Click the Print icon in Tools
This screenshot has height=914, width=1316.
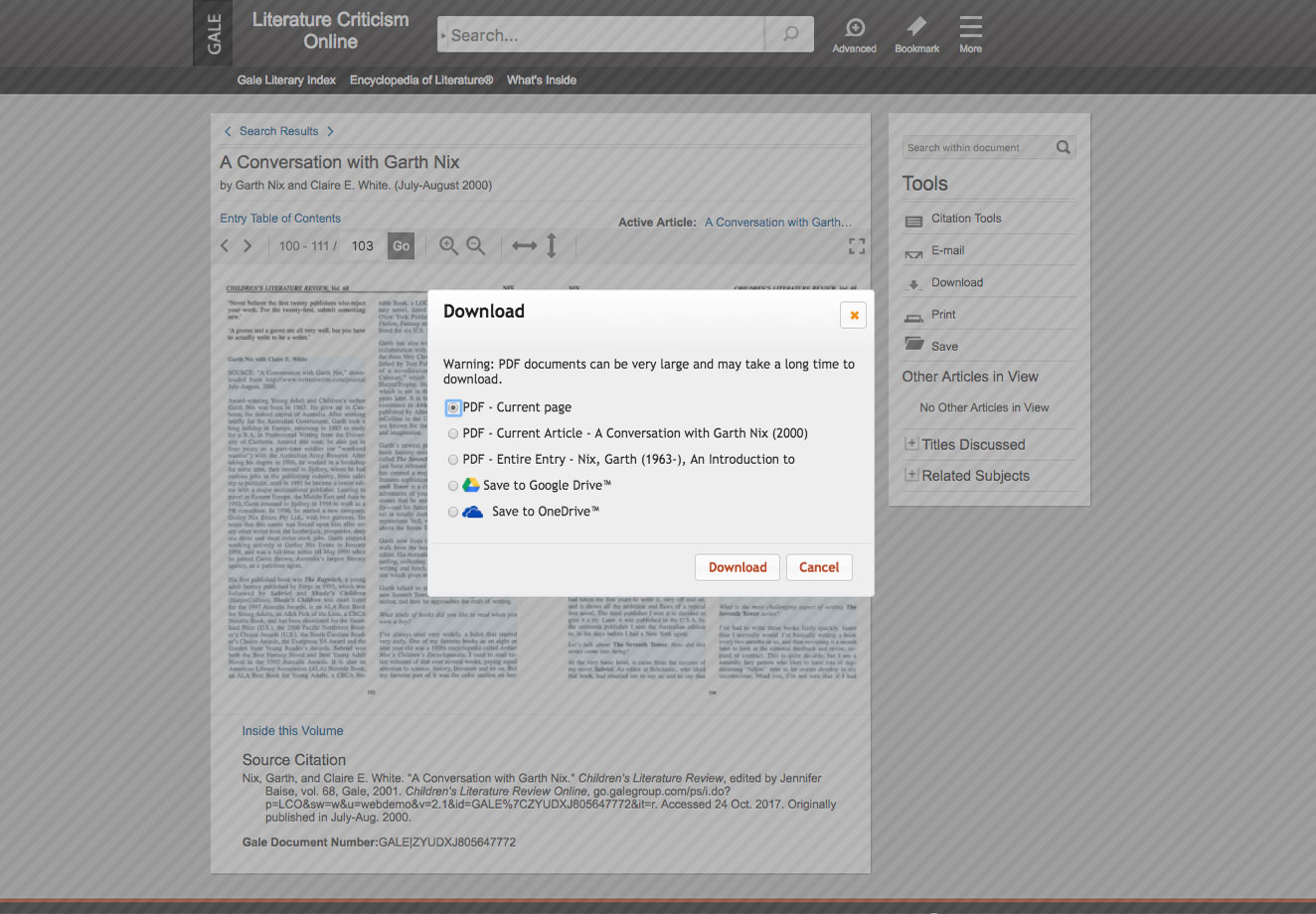913,317
